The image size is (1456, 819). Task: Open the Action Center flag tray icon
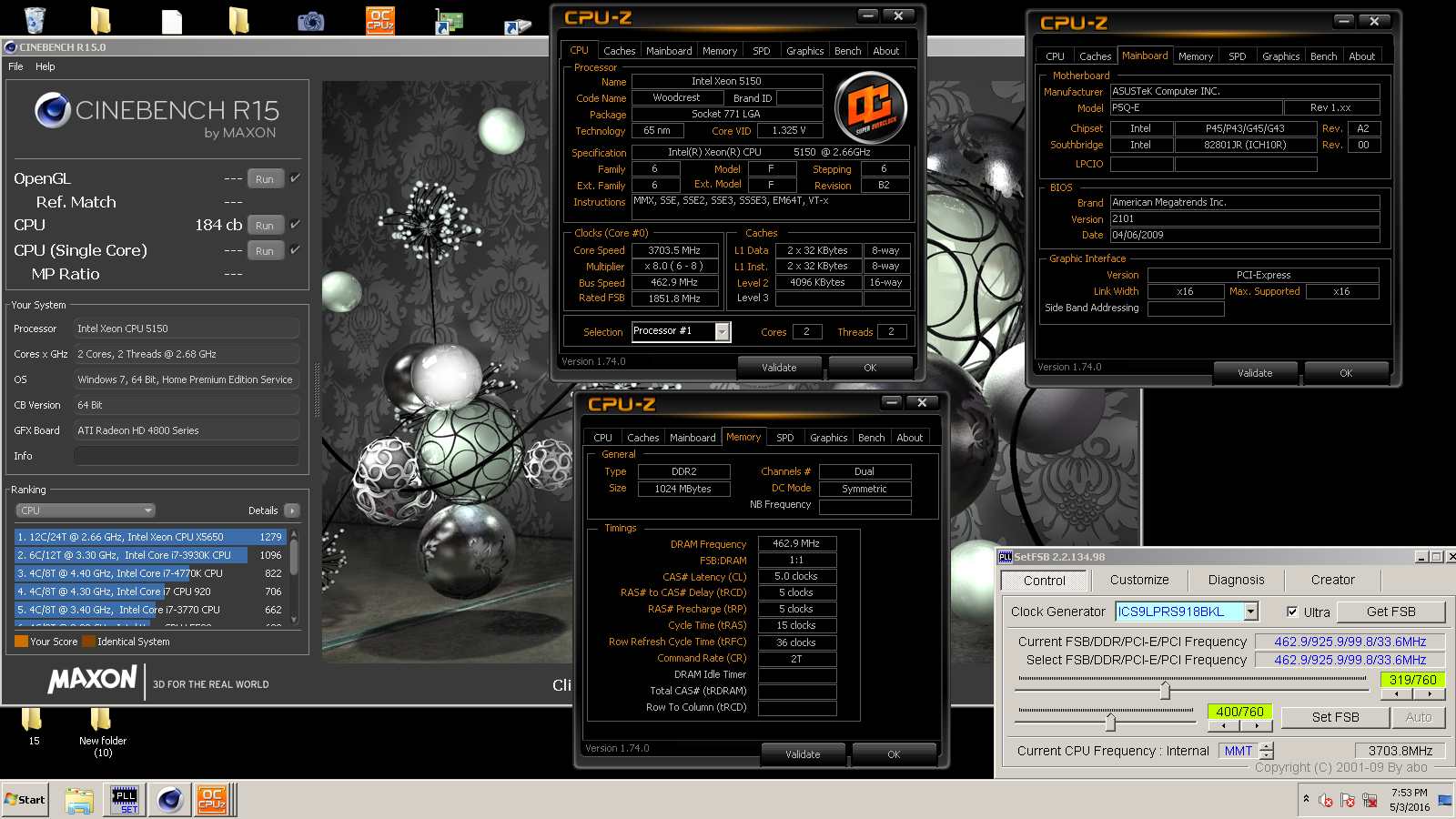[1348, 801]
